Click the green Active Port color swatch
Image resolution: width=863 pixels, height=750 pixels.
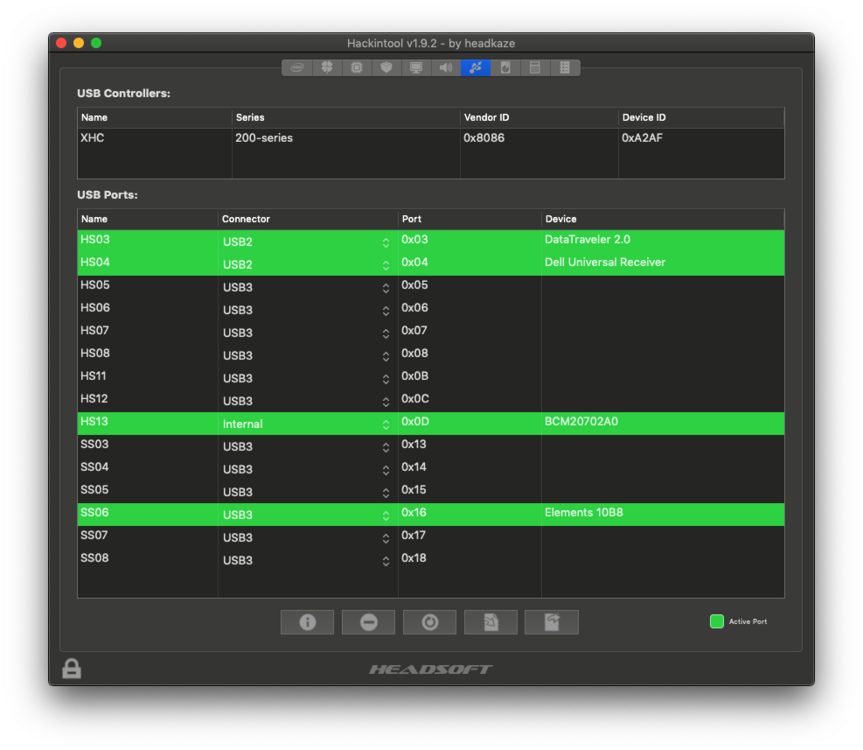[x=716, y=622]
